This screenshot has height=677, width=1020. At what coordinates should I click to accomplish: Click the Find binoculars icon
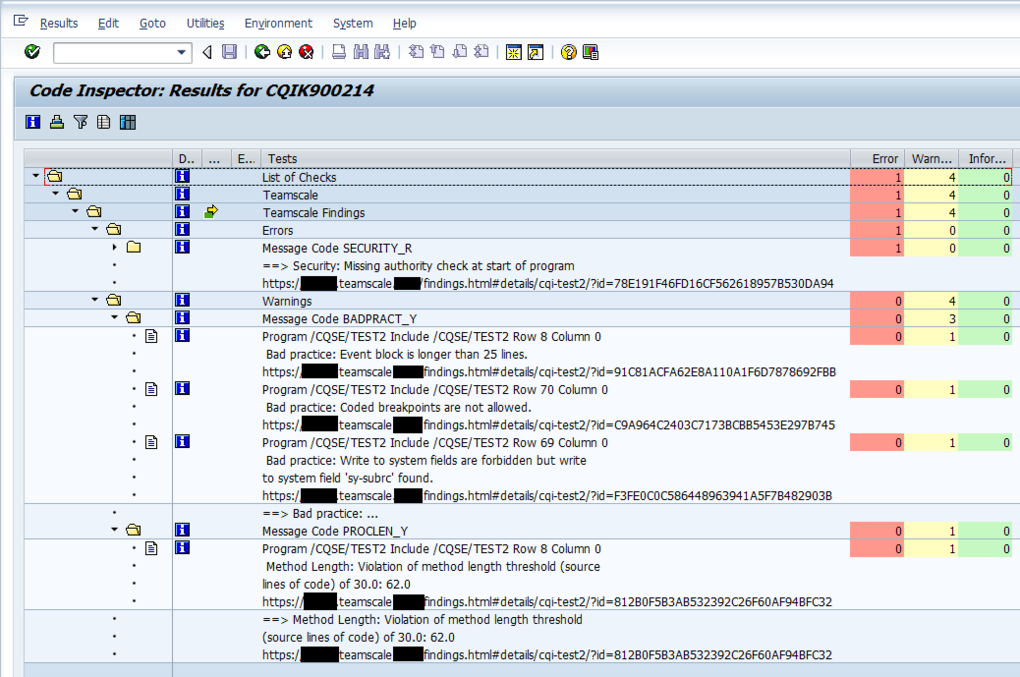point(360,52)
